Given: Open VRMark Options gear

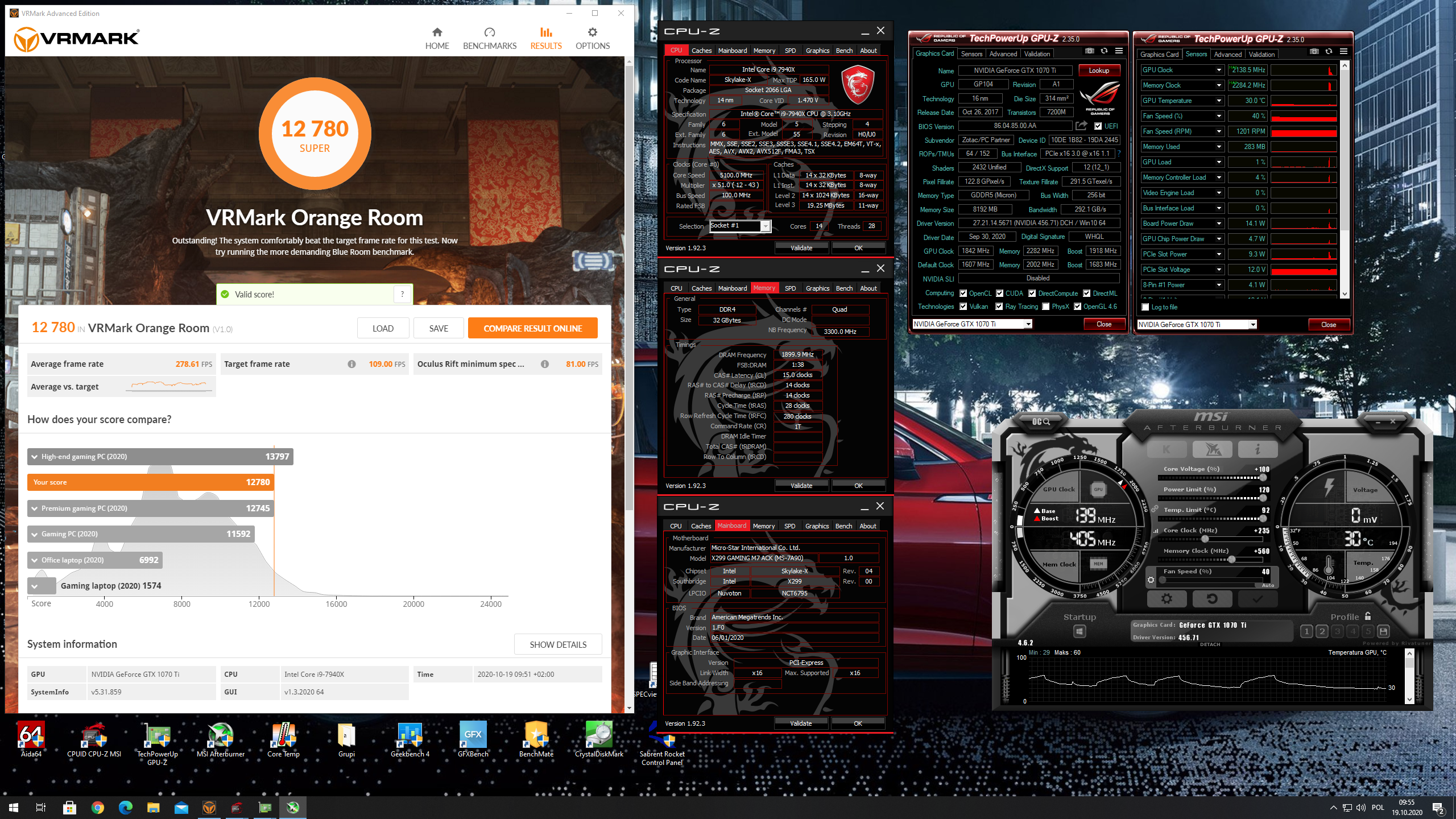Looking at the screenshot, I should click(593, 38).
